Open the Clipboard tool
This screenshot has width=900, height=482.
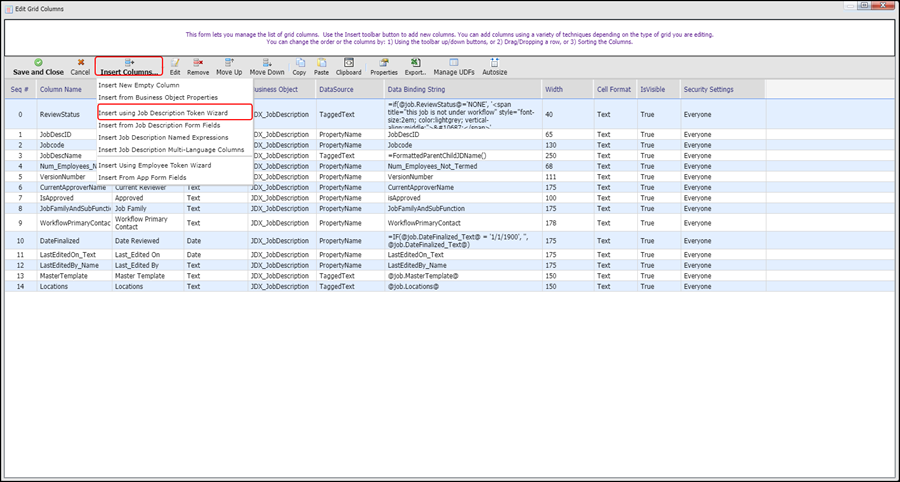[348, 66]
